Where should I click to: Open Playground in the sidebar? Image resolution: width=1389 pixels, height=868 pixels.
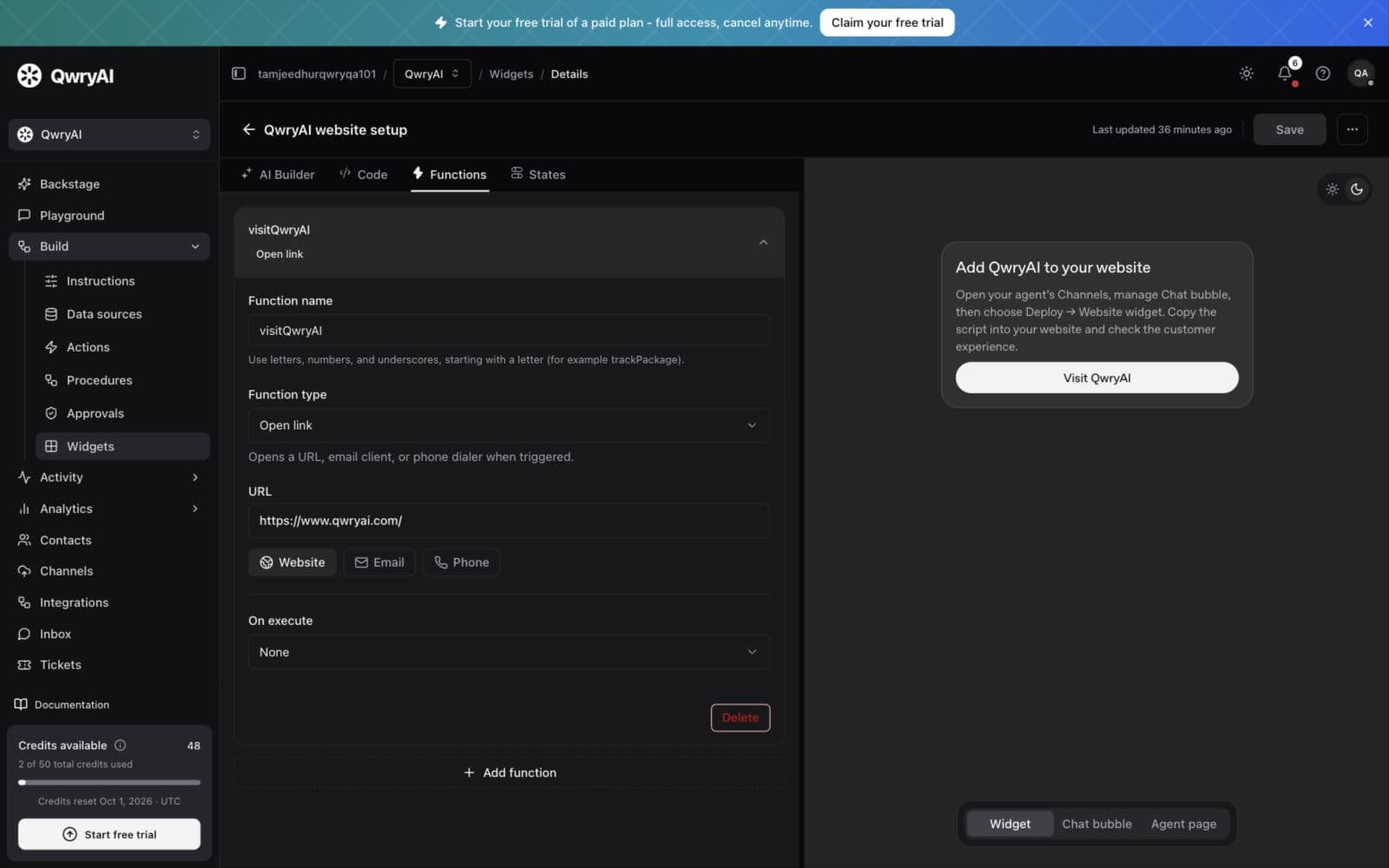(x=109, y=215)
